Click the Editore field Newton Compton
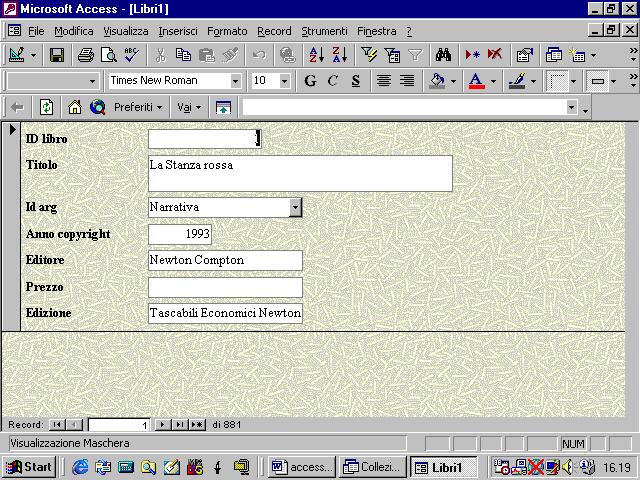 pyautogui.click(x=225, y=260)
